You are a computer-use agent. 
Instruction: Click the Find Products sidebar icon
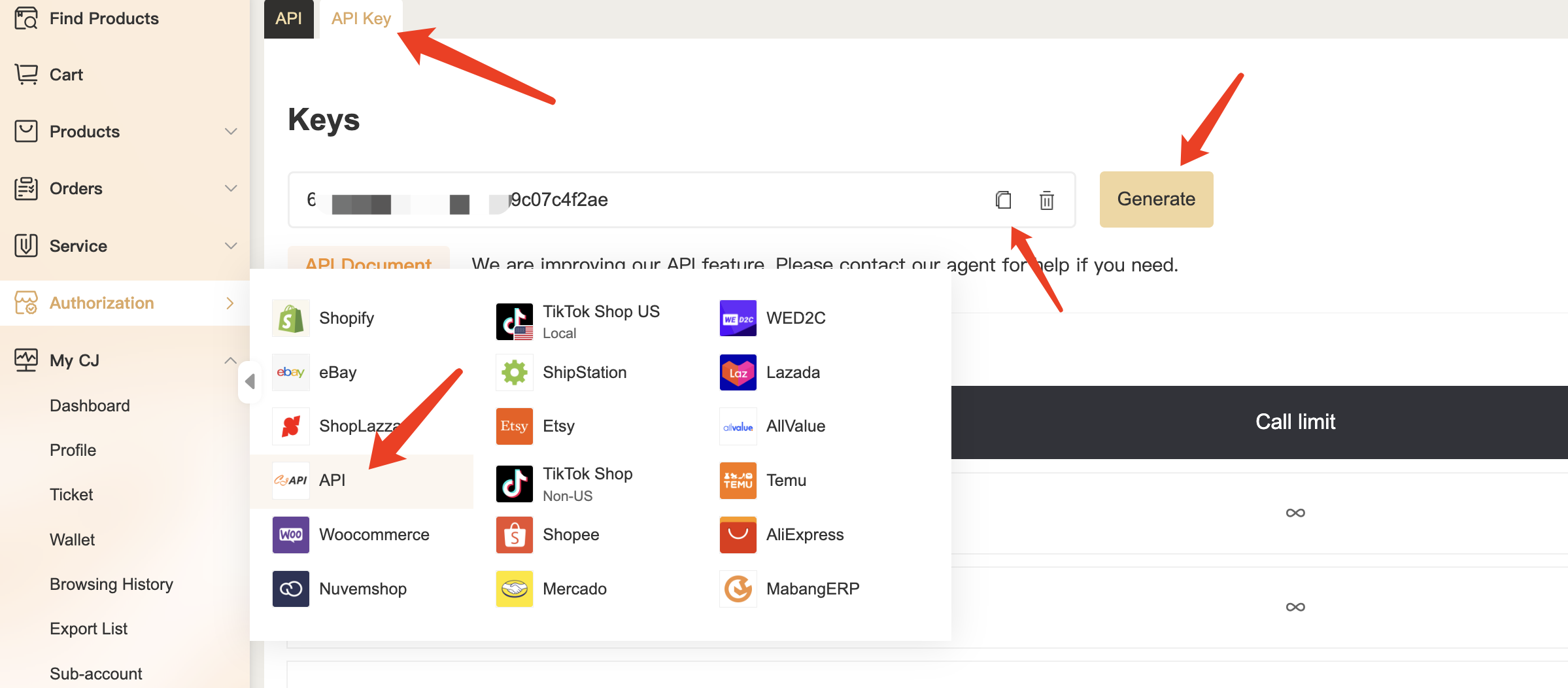[26, 18]
